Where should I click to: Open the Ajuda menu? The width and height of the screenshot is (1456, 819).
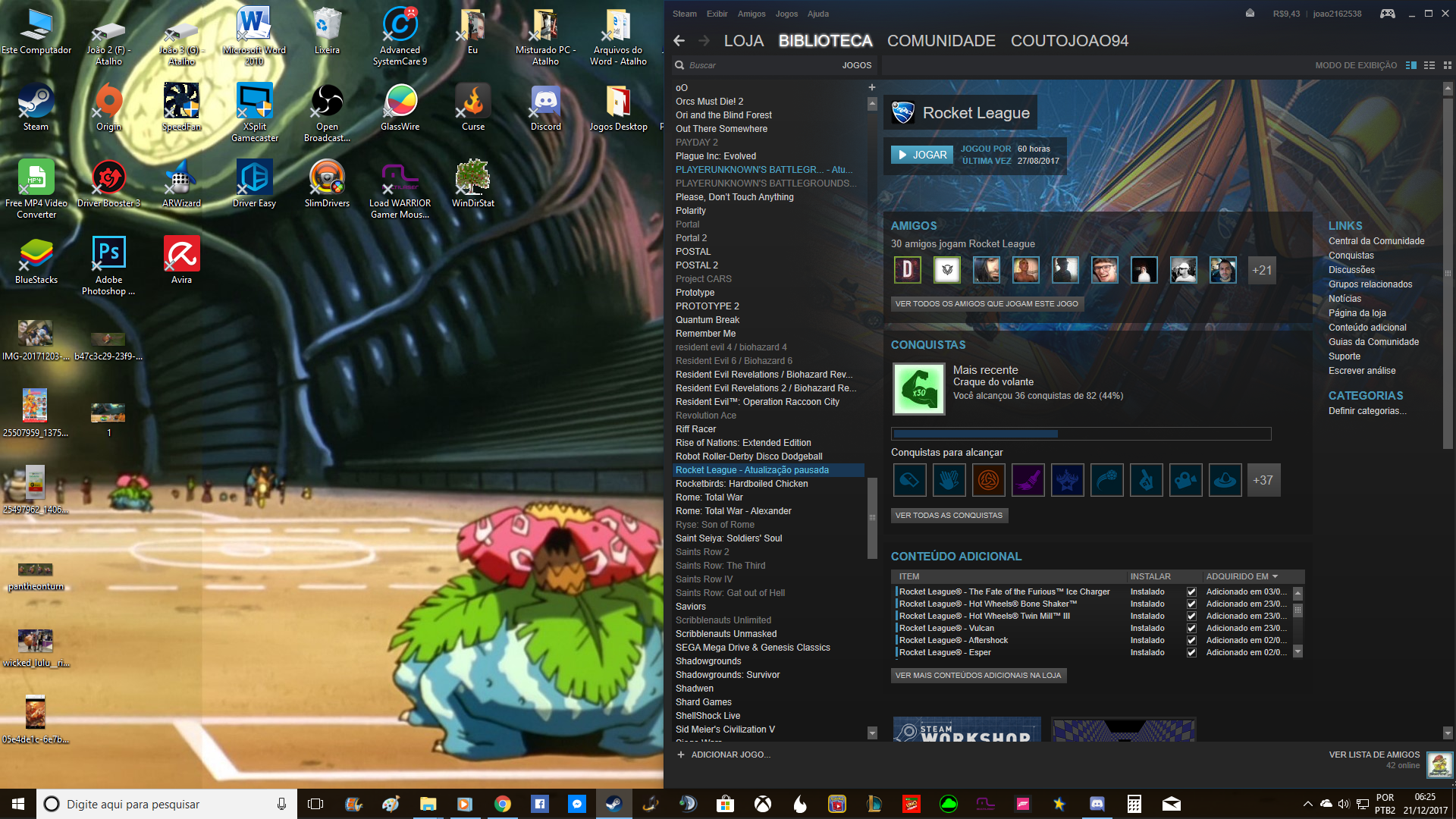point(818,14)
